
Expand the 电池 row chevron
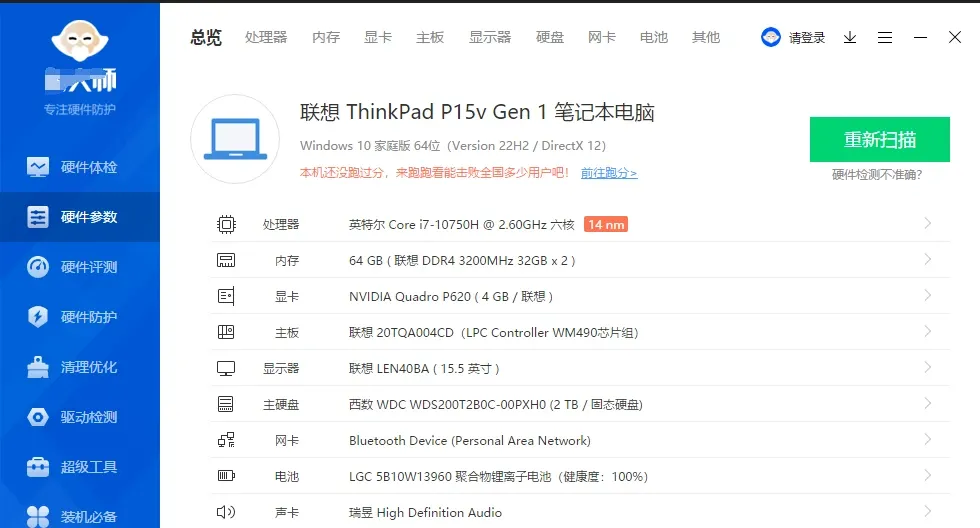(x=928, y=476)
